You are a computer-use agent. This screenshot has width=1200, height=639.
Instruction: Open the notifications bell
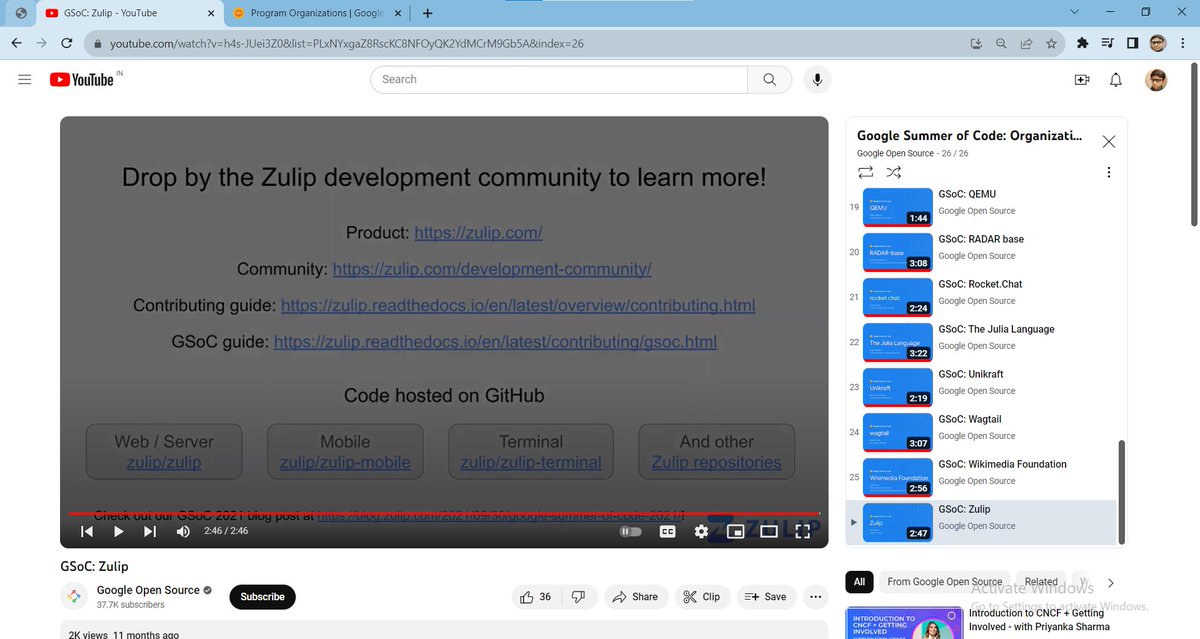[1116, 80]
